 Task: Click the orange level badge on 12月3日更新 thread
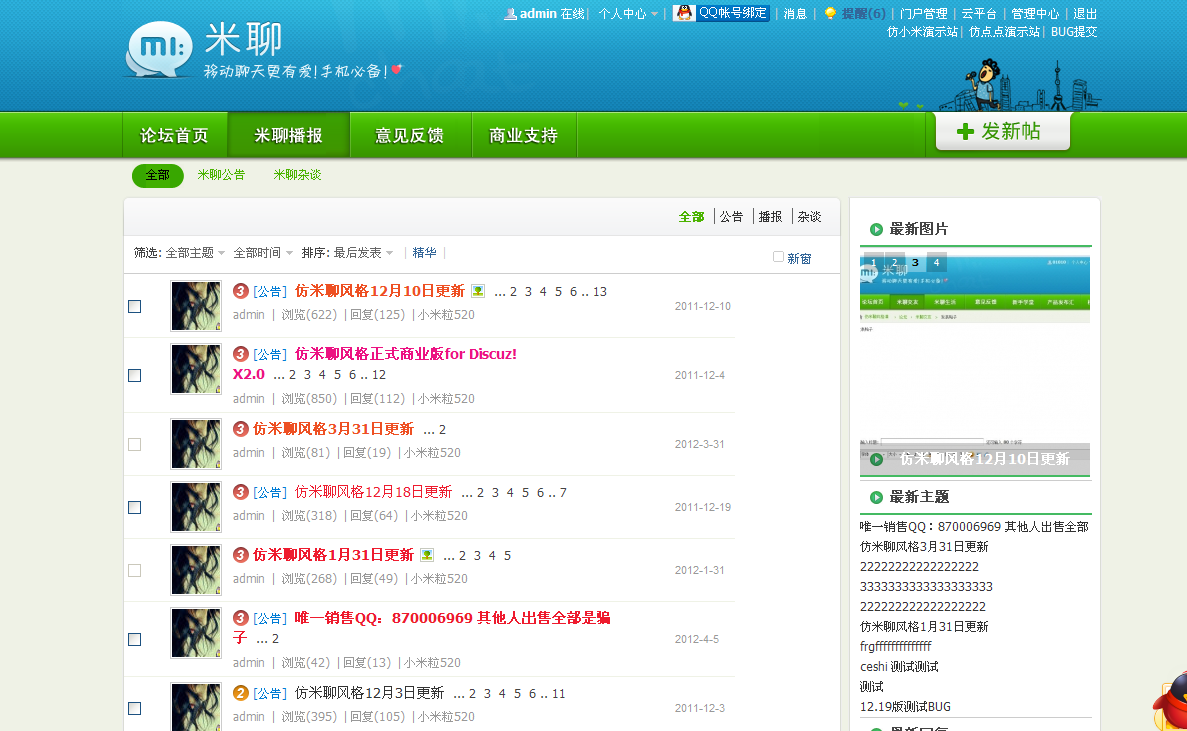coord(241,693)
